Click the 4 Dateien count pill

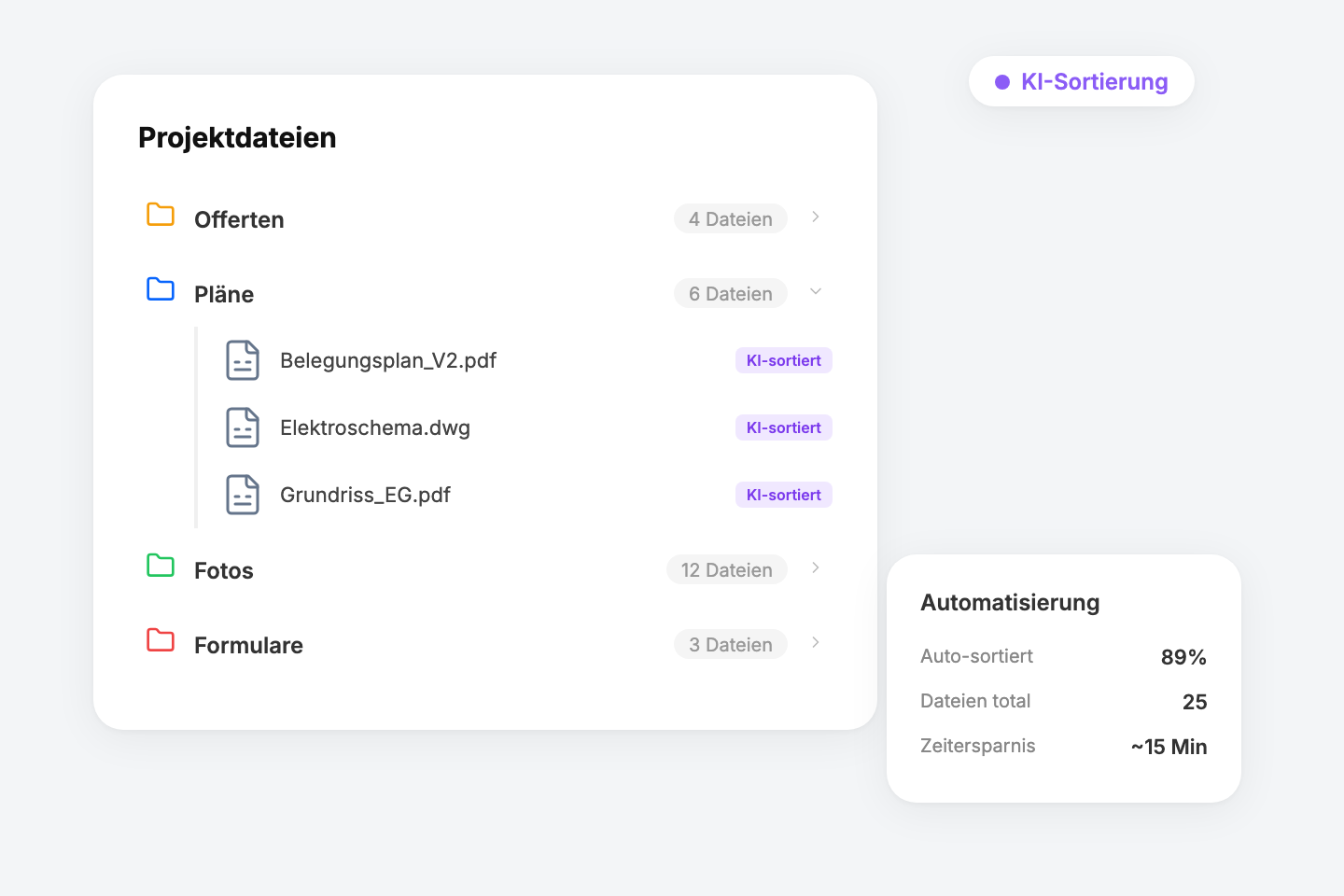click(x=731, y=218)
